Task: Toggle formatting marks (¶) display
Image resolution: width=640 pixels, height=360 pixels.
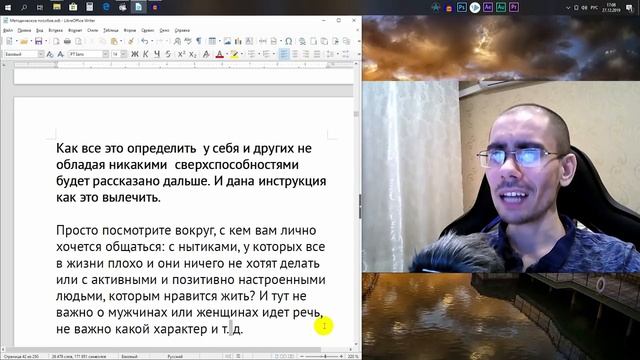Action: [199, 41]
